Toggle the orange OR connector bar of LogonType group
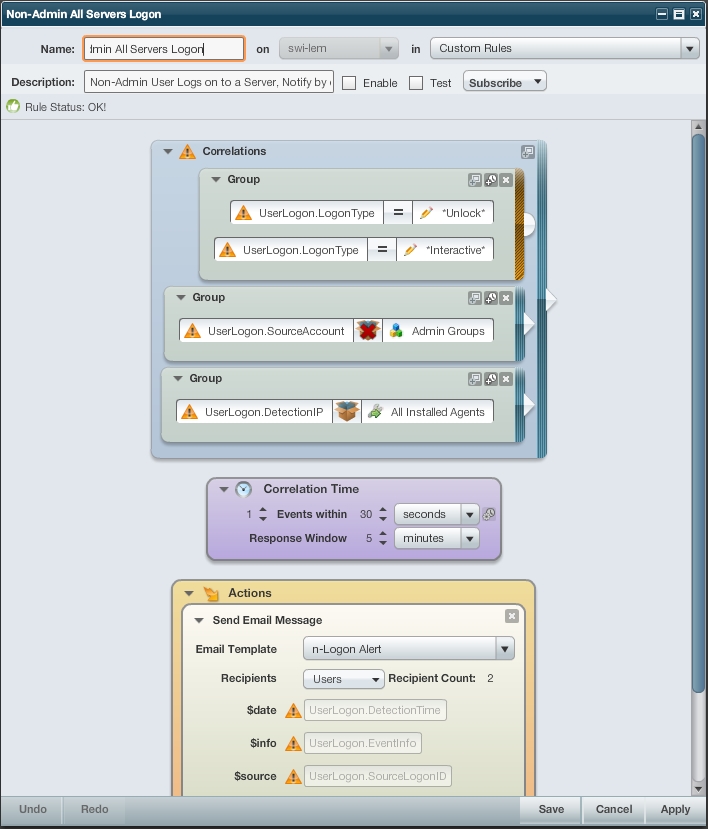This screenshot has width=708, height=829. tap(519, 225)
